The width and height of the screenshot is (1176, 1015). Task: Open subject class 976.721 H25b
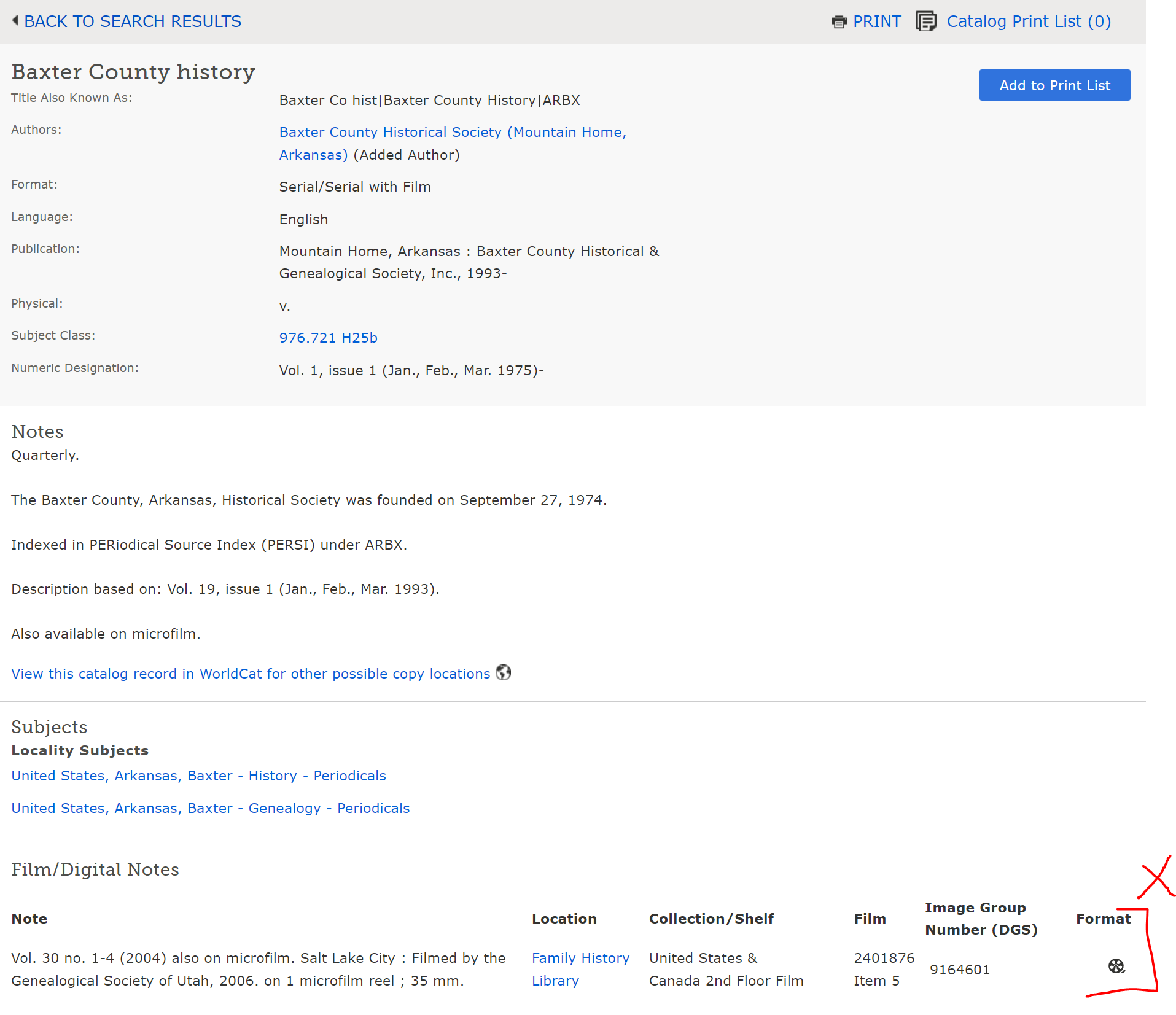click(329, 338)
